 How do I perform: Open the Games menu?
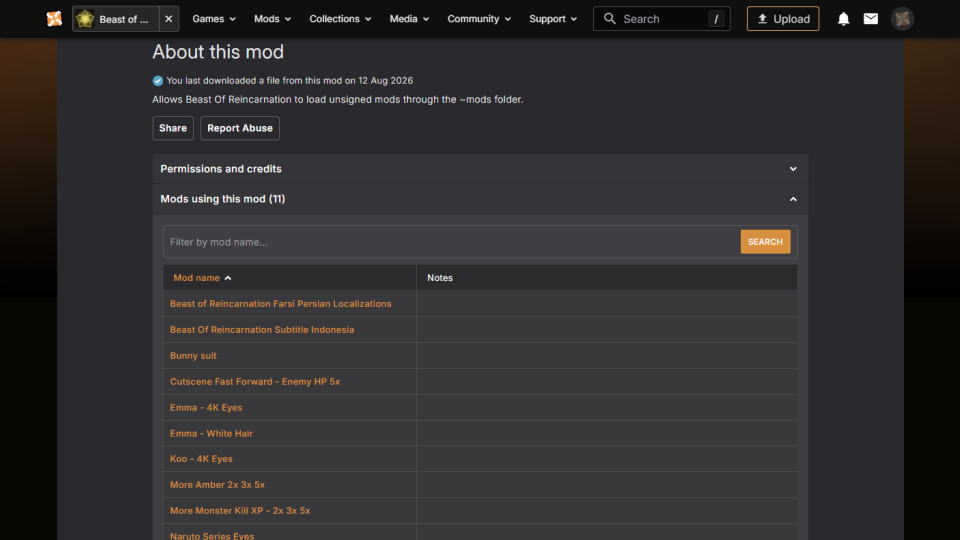[214, 19]
